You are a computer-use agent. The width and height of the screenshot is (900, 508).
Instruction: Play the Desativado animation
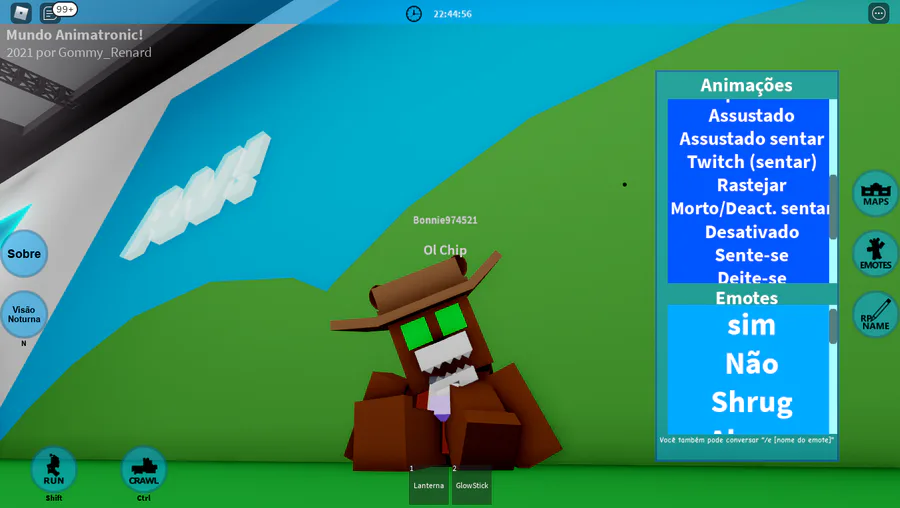[x=751, y=232]
